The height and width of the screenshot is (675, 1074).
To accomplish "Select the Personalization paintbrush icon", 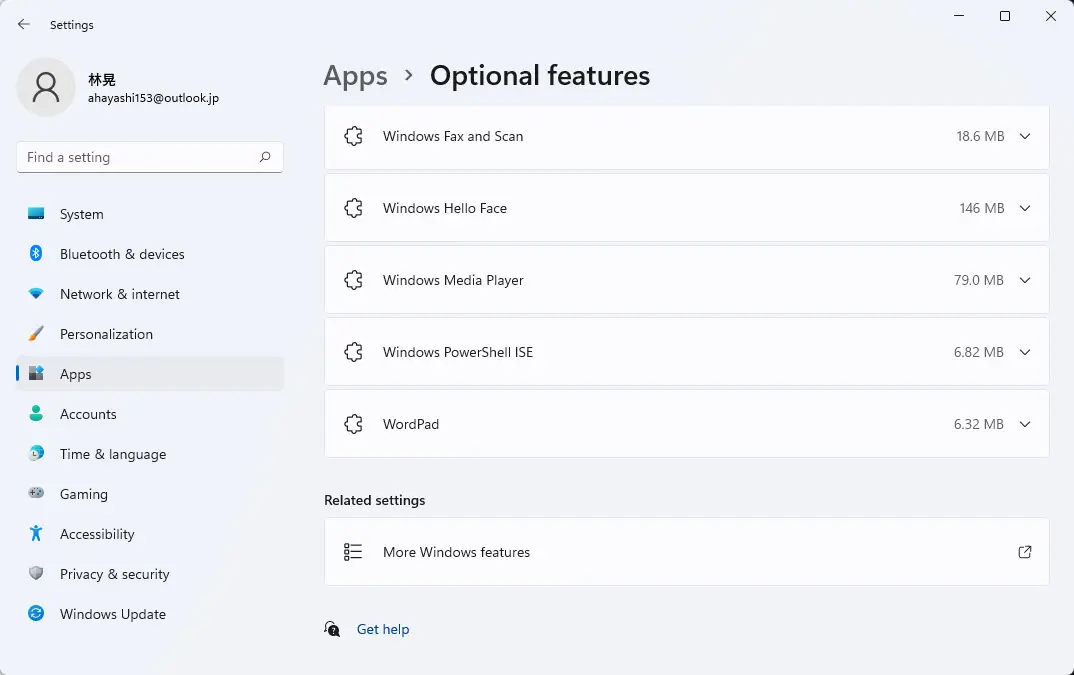I will pyautogui.click(x=36, y=334).
